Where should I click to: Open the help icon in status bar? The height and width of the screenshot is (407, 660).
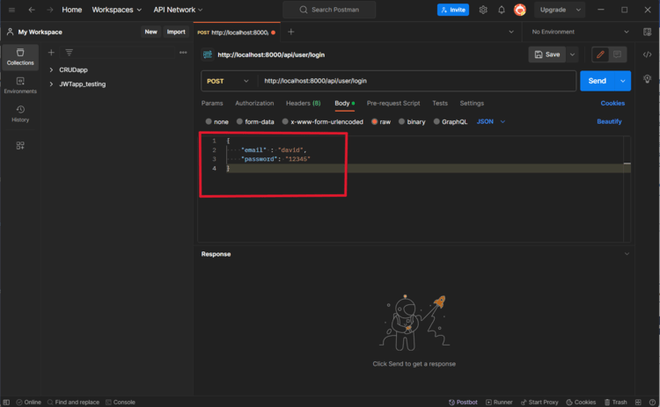click(652, 402)
